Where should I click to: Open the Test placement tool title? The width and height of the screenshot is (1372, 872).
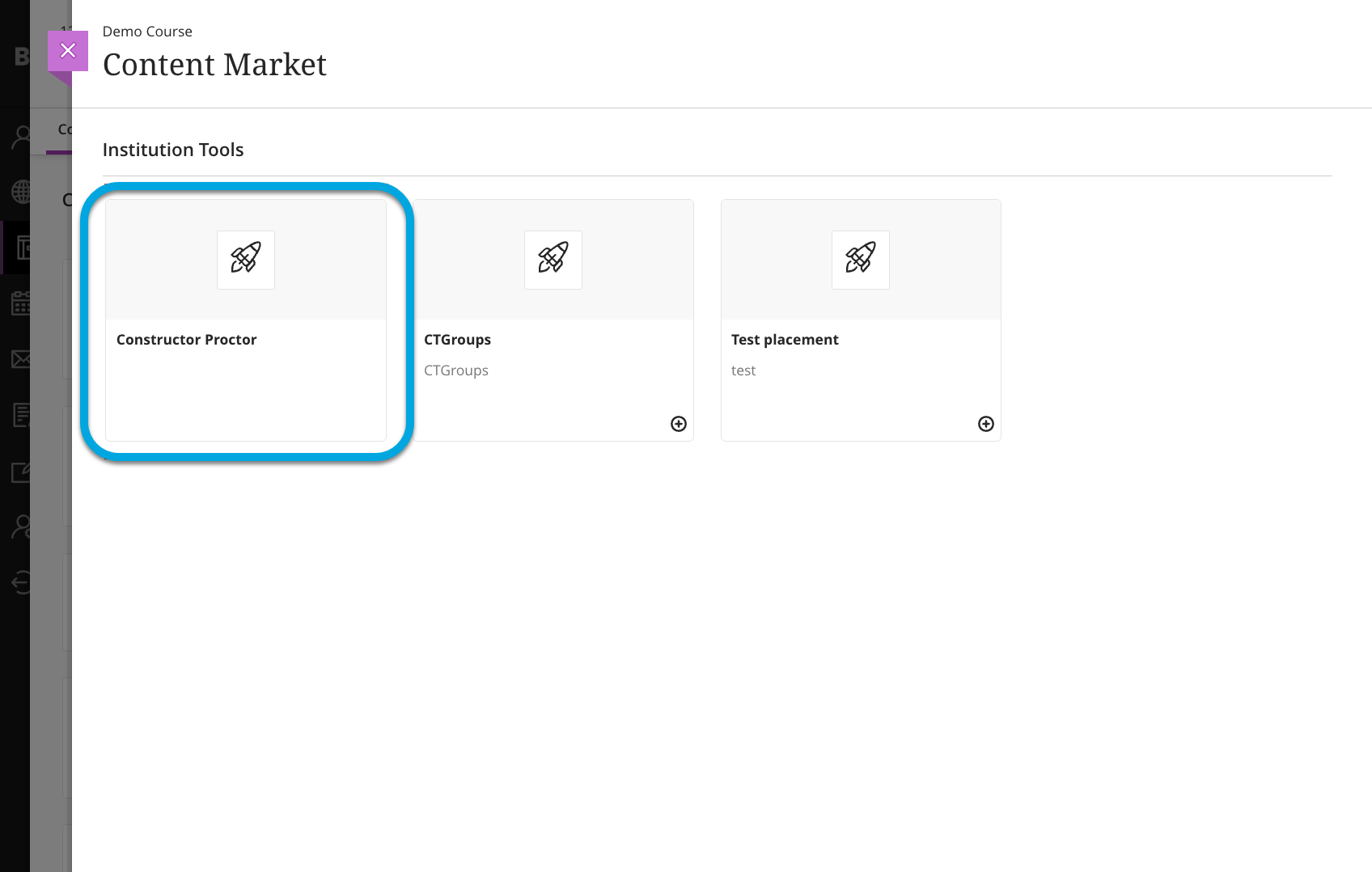[x=785, y=340]
